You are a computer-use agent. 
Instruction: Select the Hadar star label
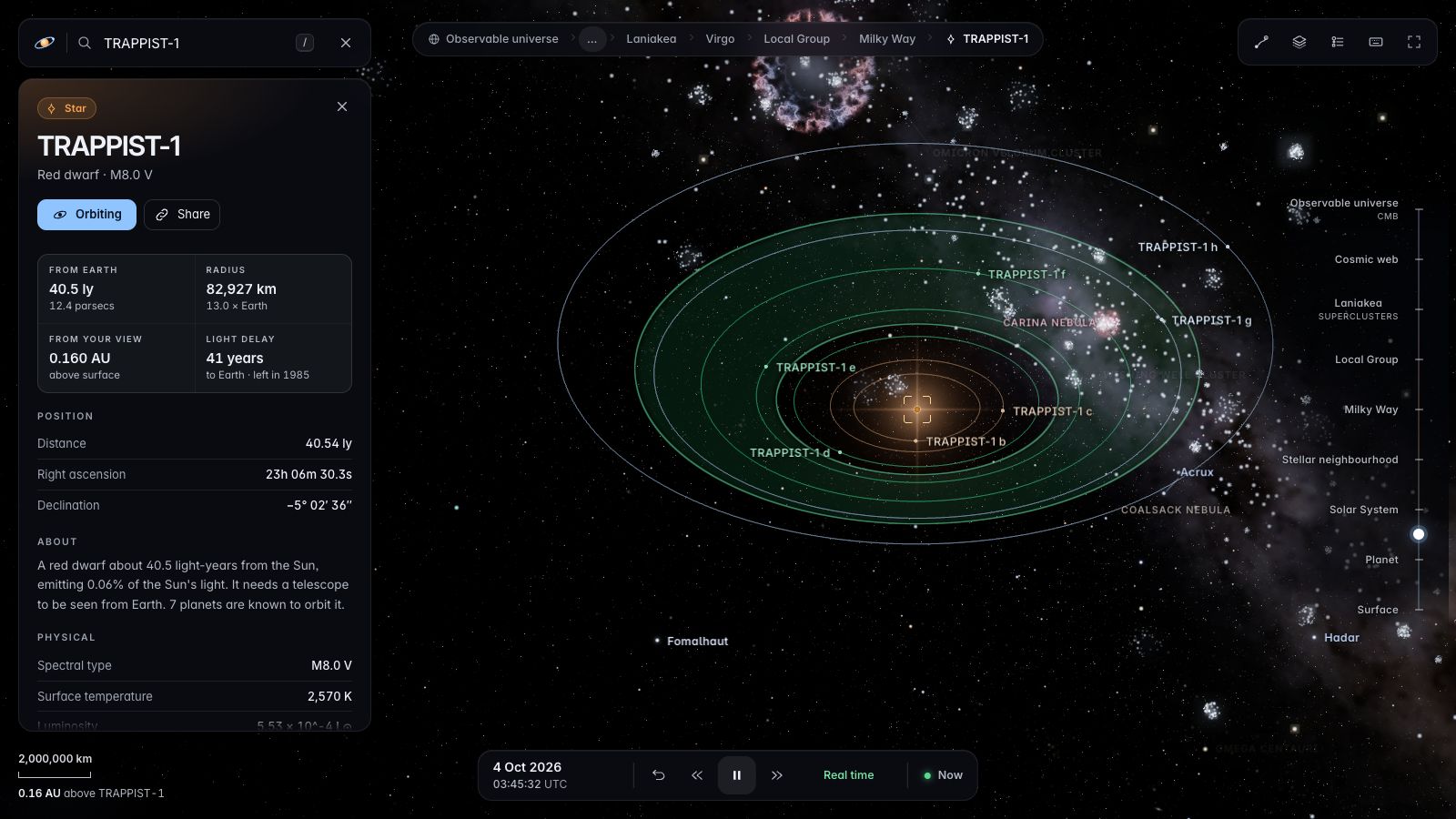point(1341,638)
